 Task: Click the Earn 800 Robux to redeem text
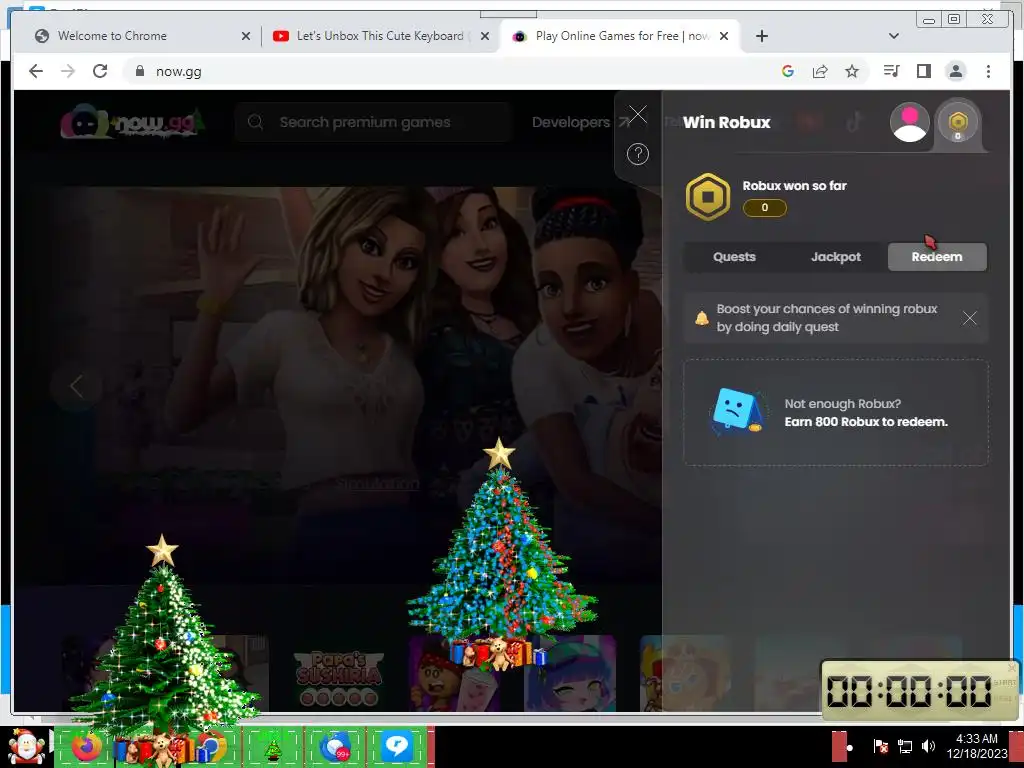866,422
